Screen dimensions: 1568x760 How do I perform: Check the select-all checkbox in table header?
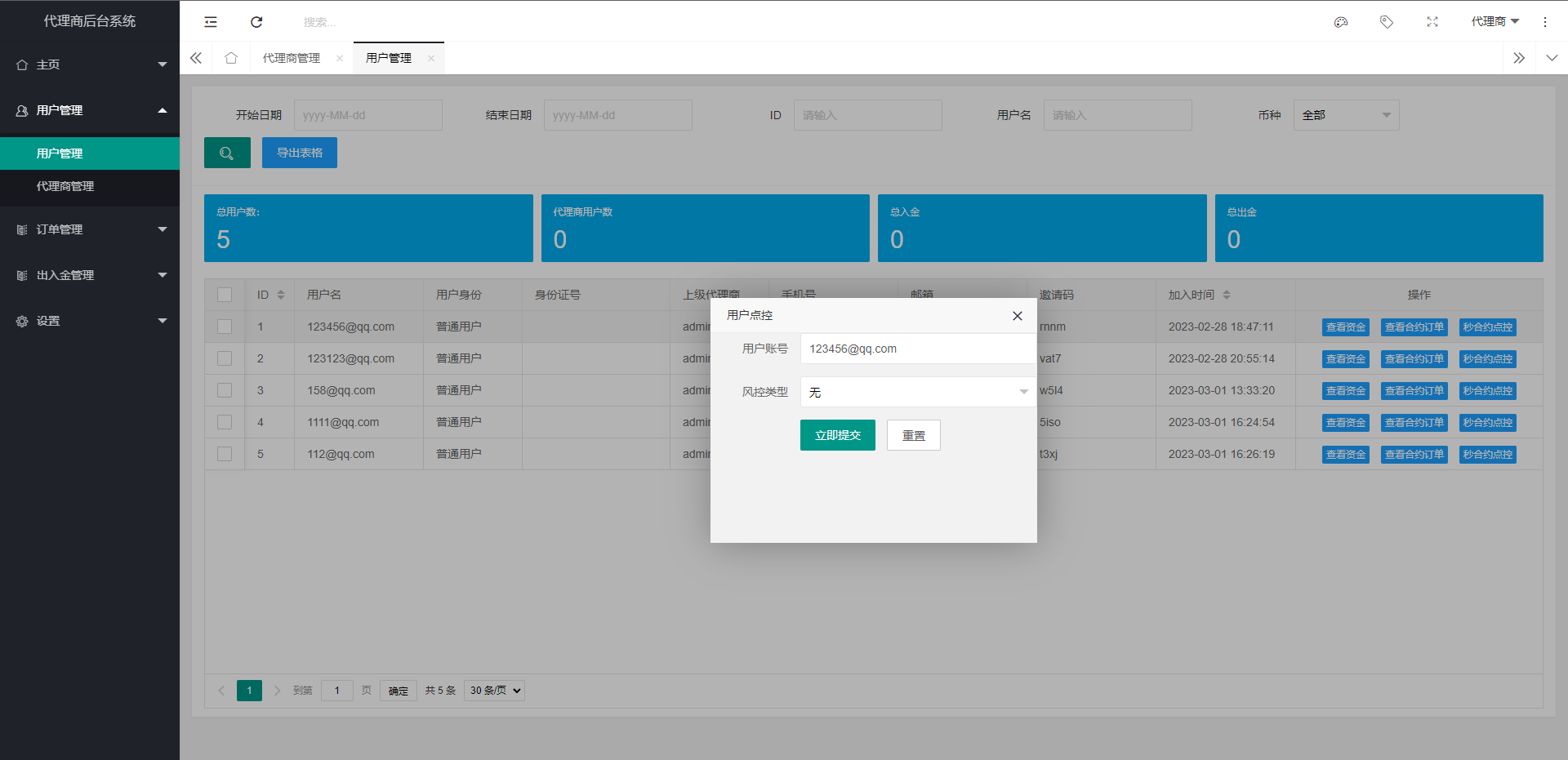tap(225, 295)
